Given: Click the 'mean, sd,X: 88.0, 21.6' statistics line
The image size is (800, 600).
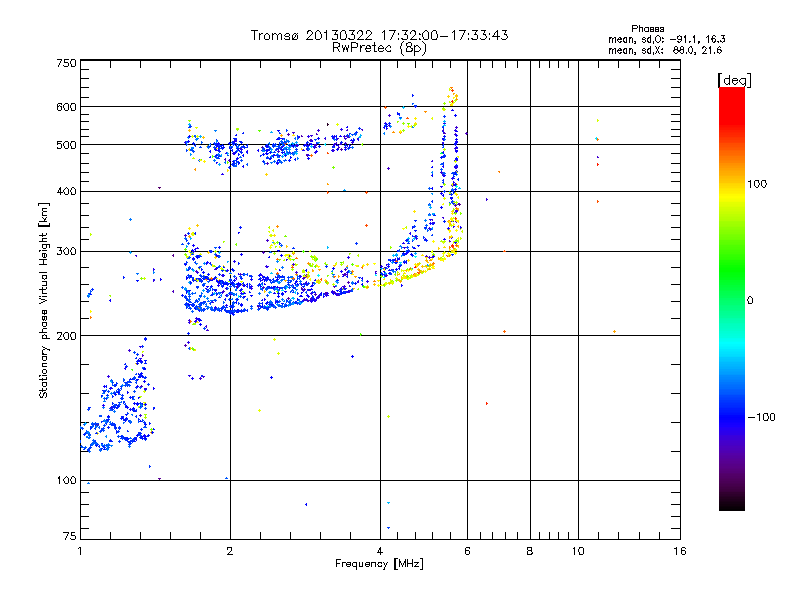Looking at the screenshot, I should point(665,50).
